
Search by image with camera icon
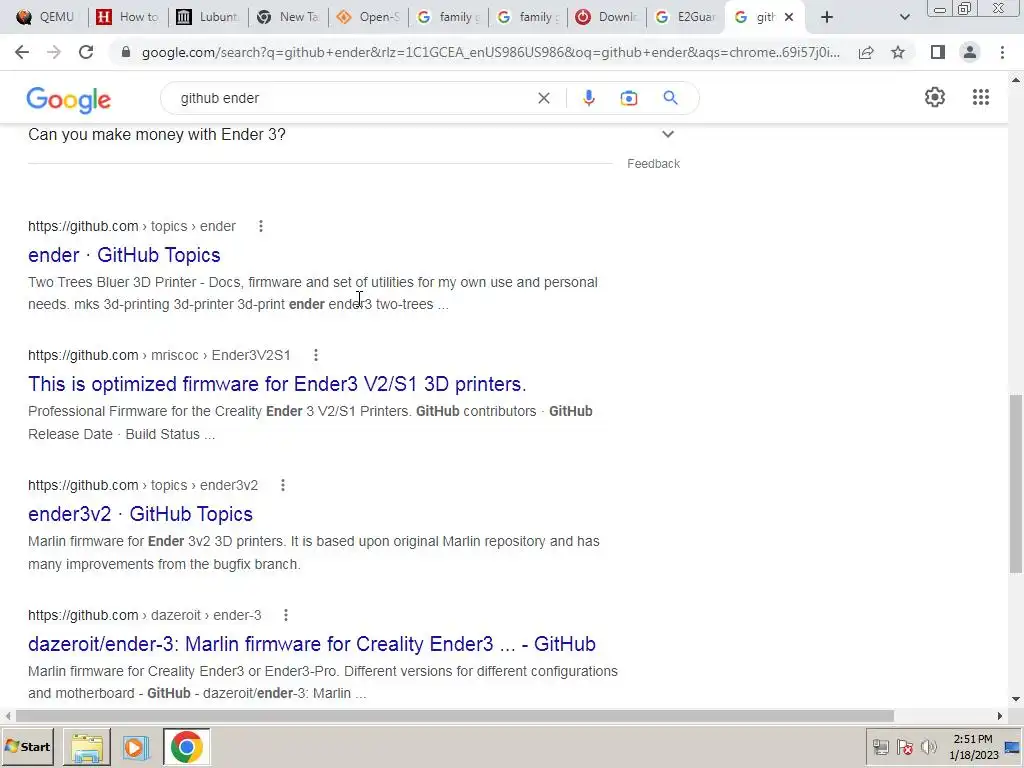point(628,98)
